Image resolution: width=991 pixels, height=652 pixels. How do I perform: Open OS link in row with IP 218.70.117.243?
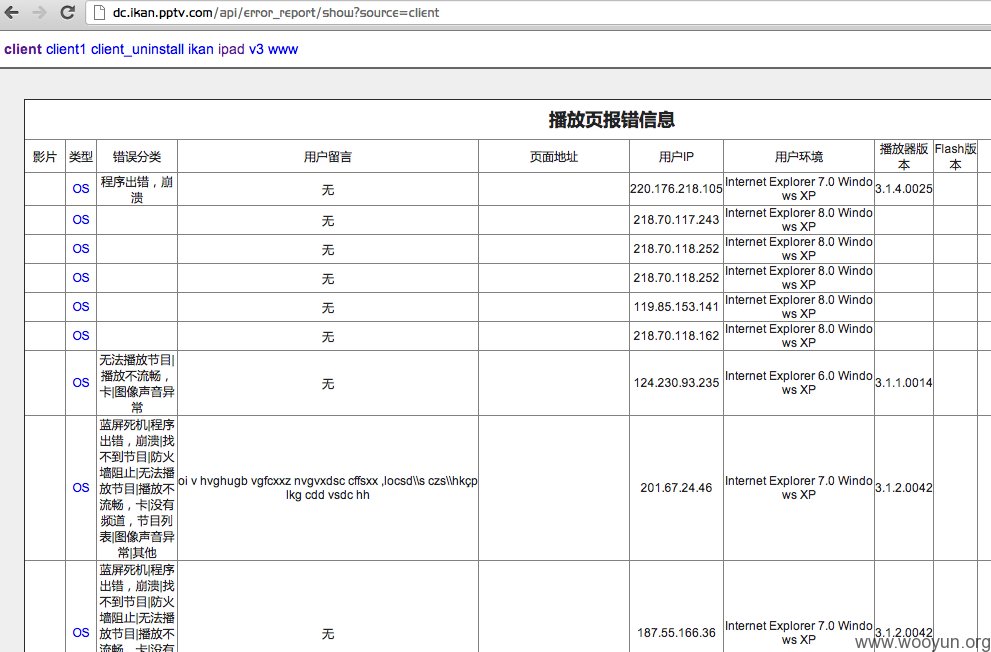81,219
